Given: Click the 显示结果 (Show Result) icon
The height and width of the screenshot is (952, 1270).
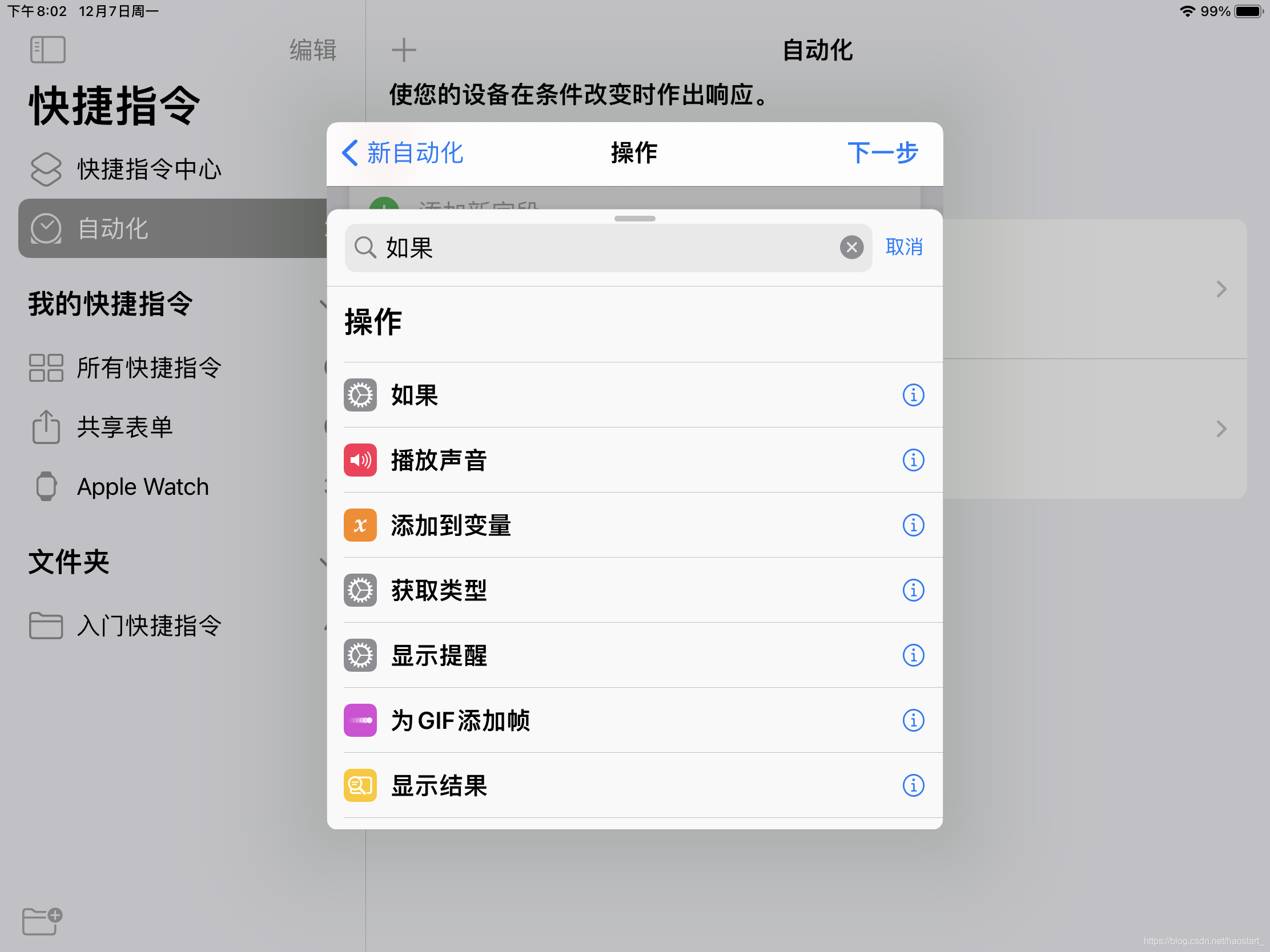Looking at the screenshot, I should coord(361,784).
